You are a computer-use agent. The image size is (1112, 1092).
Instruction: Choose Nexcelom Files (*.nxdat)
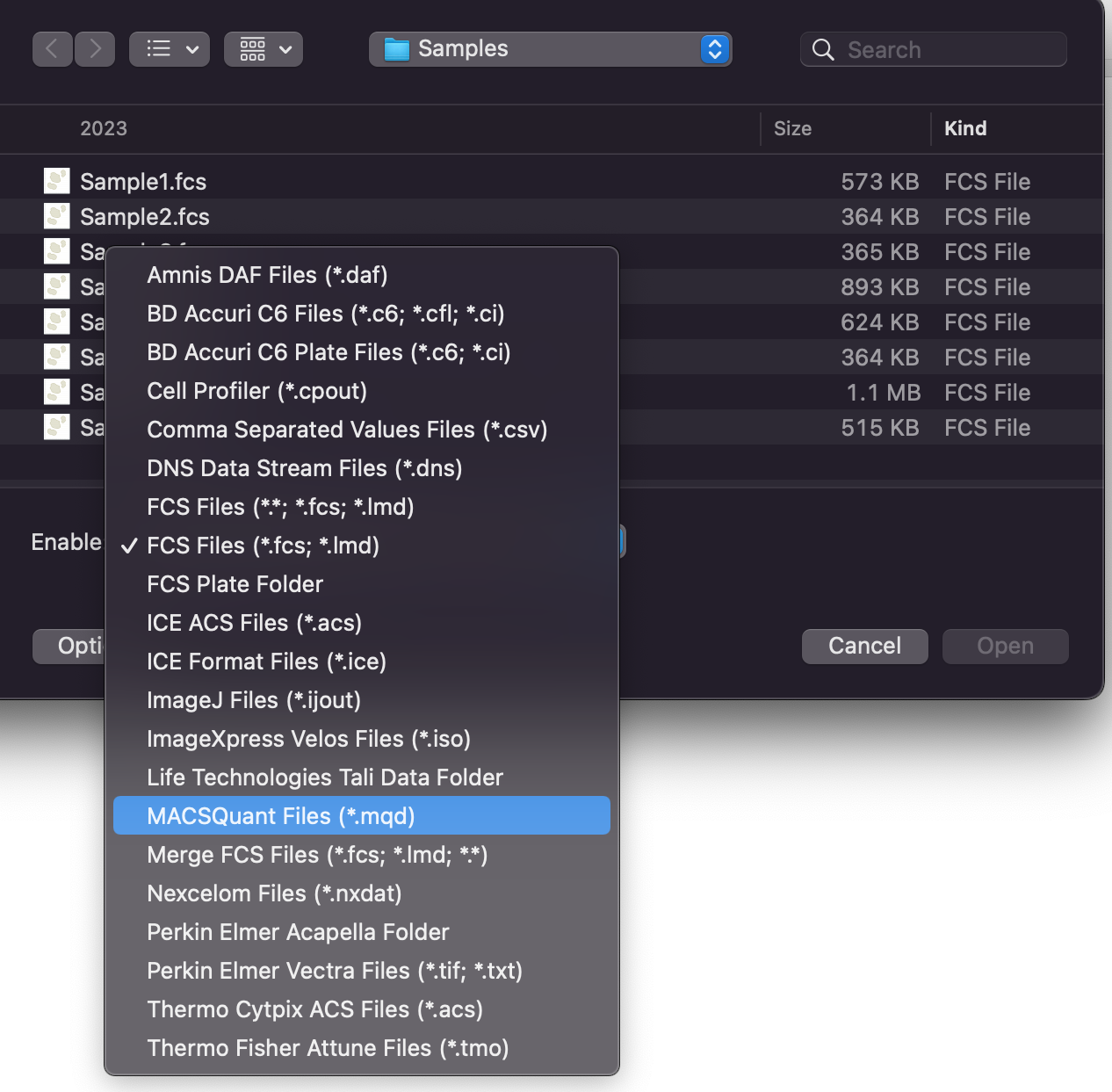click(362, 893)
